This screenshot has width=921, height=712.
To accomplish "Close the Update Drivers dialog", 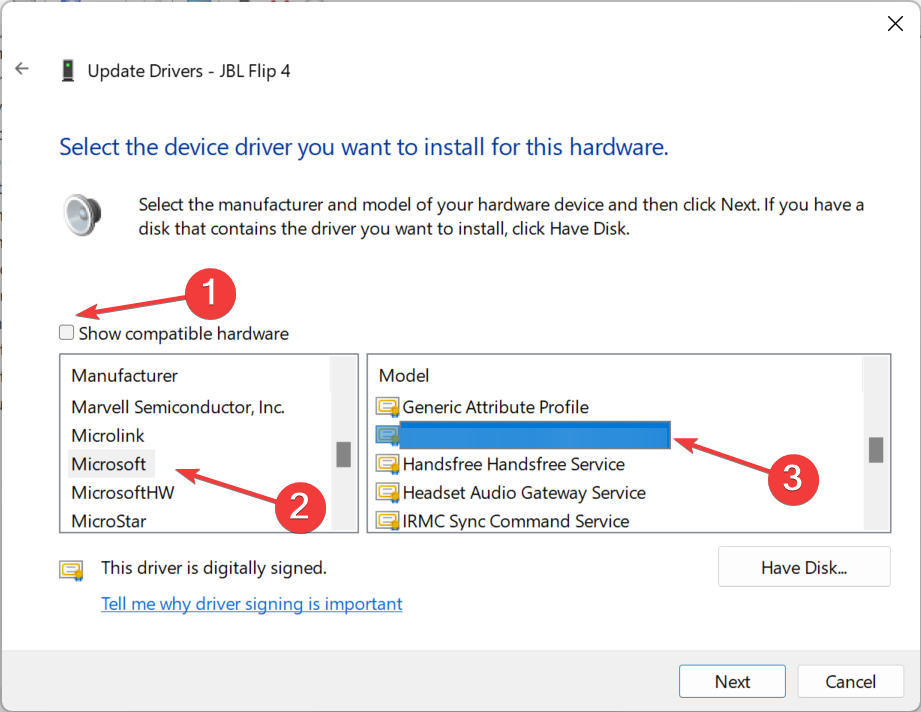I will coord(895,23).
